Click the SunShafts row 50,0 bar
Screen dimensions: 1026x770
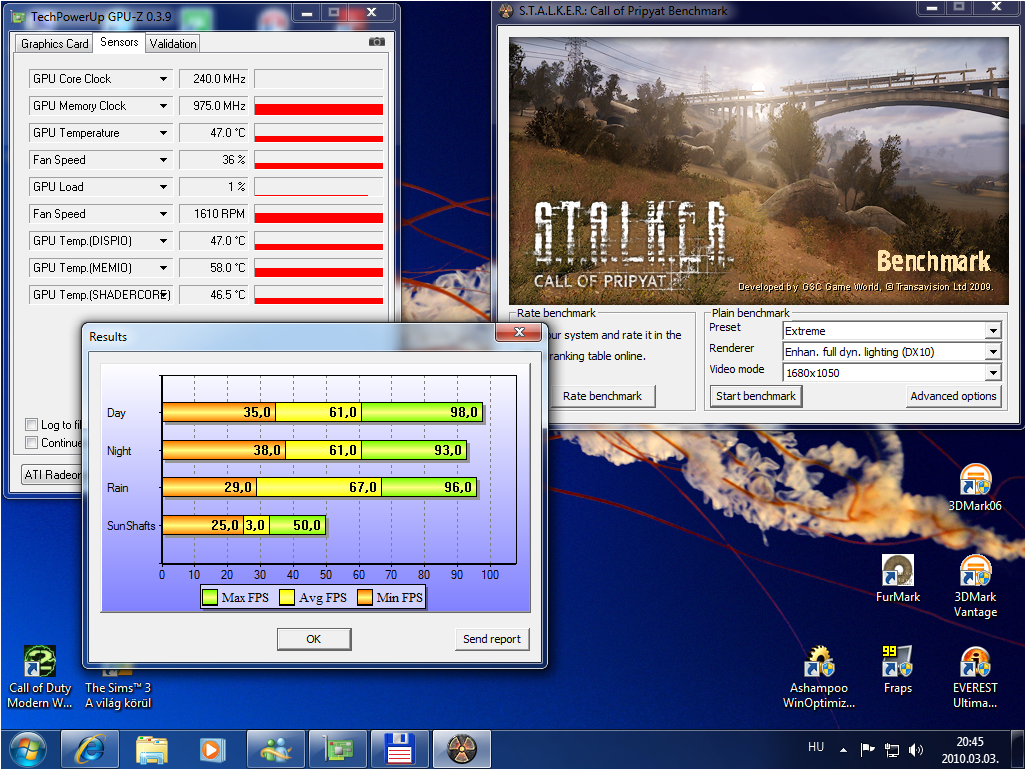297,525
